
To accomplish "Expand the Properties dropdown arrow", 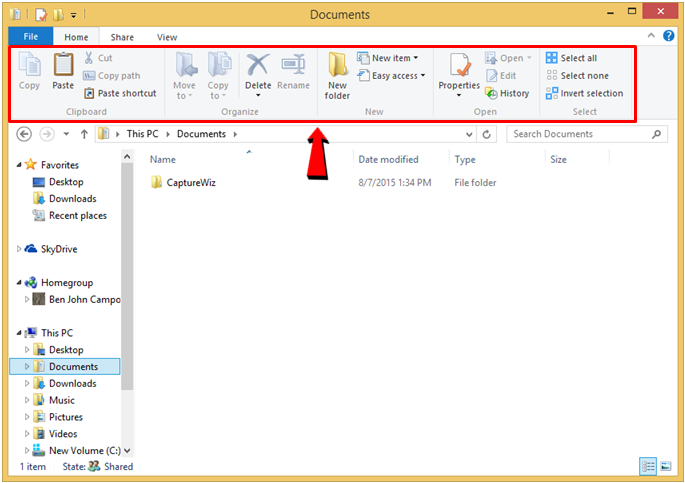I will [459, 95].
